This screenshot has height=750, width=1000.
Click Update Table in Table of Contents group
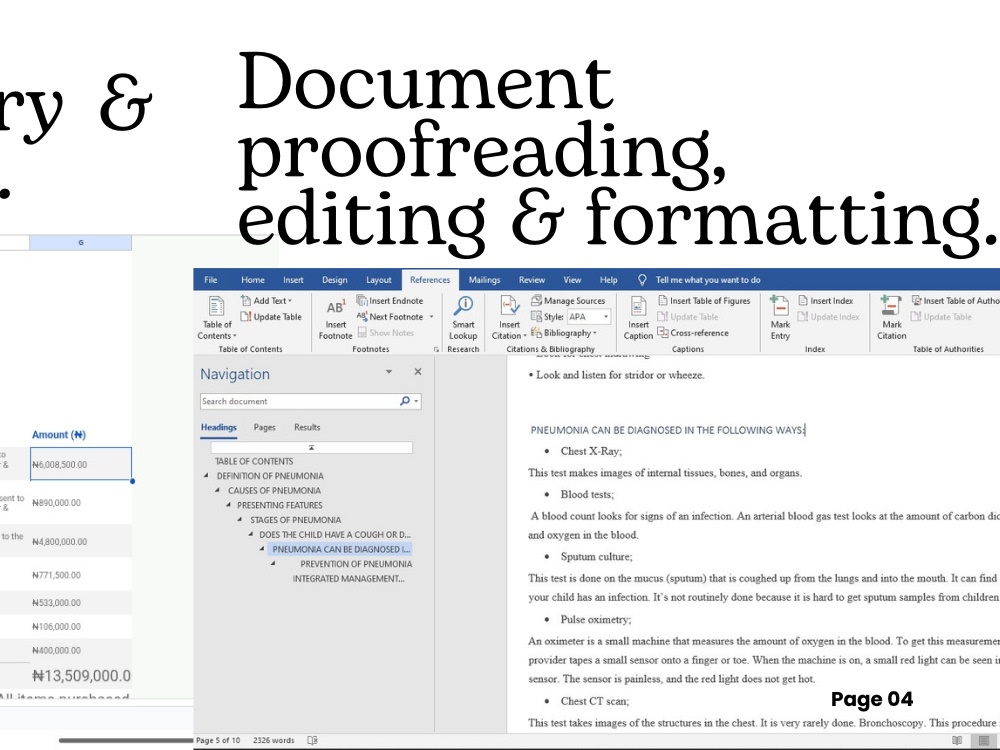coord(271,316)
